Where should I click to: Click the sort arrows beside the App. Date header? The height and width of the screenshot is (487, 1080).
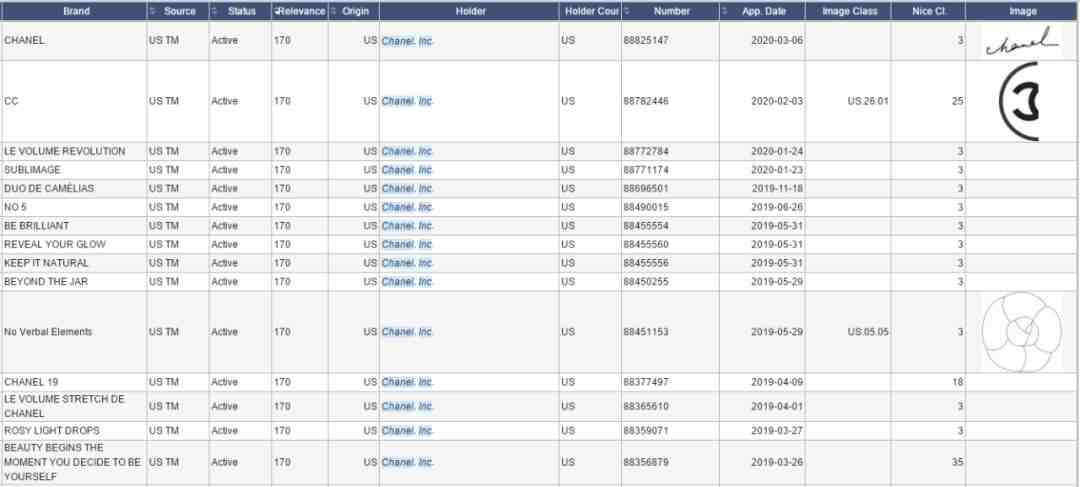[725, 12]
